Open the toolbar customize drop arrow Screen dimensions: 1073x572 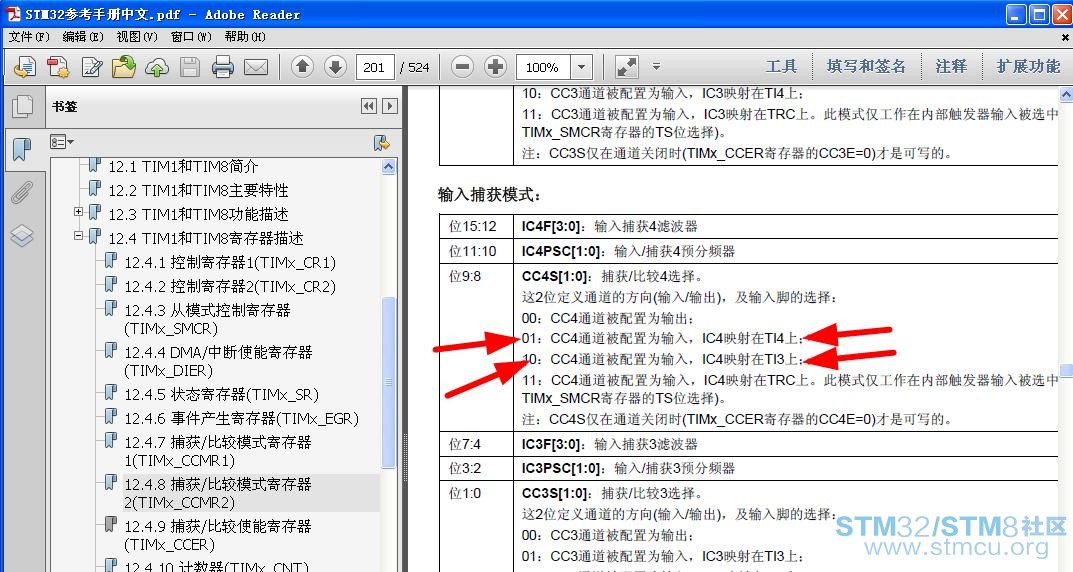(x=656, y=66)
